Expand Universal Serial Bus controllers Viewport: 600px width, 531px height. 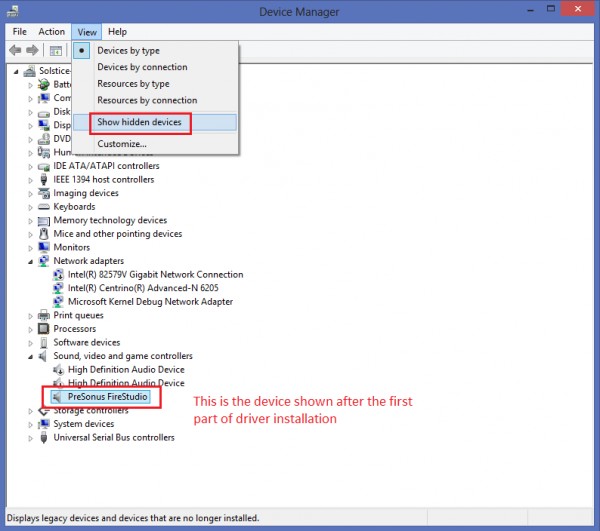30,438
